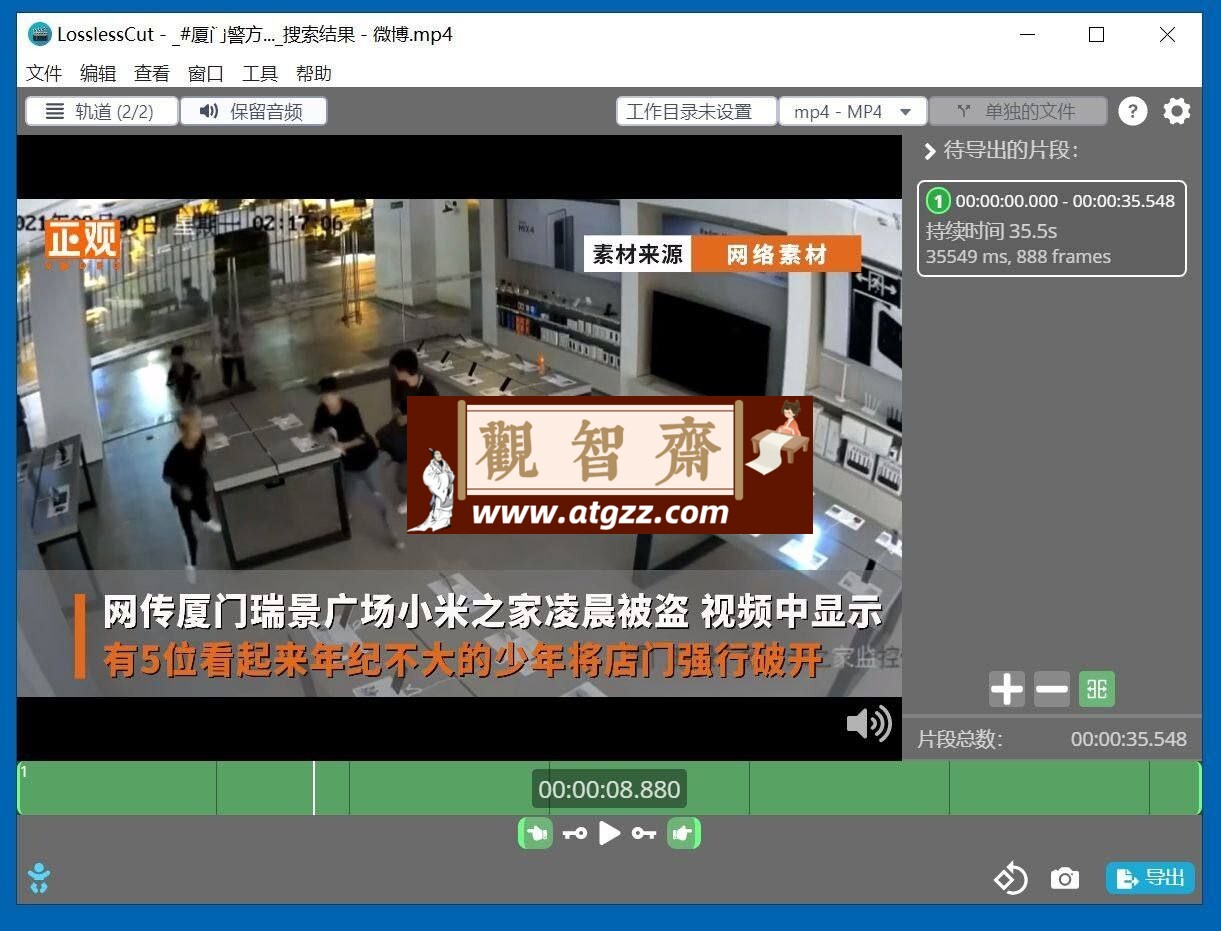The height and width of the screenshot is (931, 1221).
Task: Capture a snapshot with the camera icon
Action: (x=1065, y=879)
